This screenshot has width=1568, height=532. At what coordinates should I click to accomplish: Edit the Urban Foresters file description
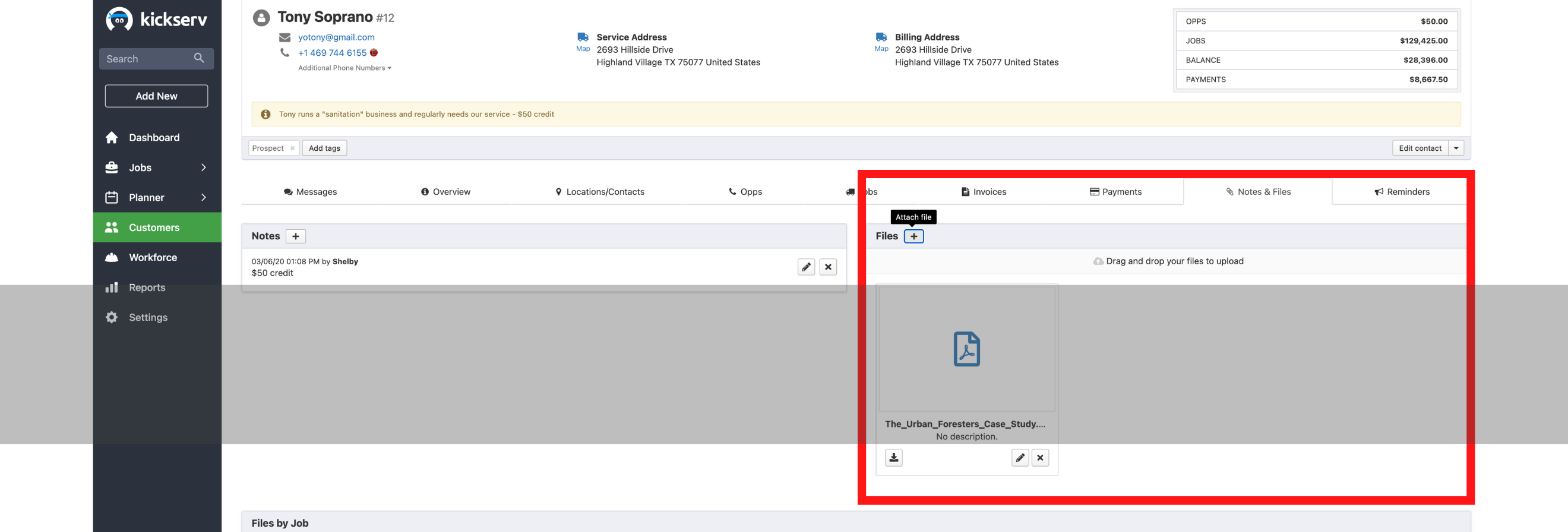1020,458
